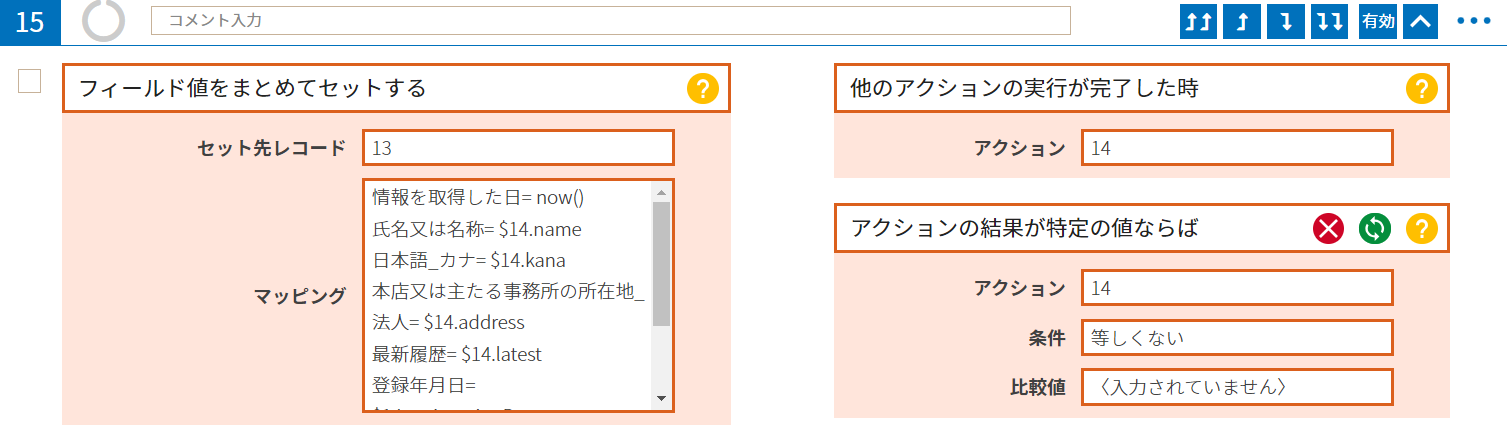Click the コメント入力 comment field

610,20
